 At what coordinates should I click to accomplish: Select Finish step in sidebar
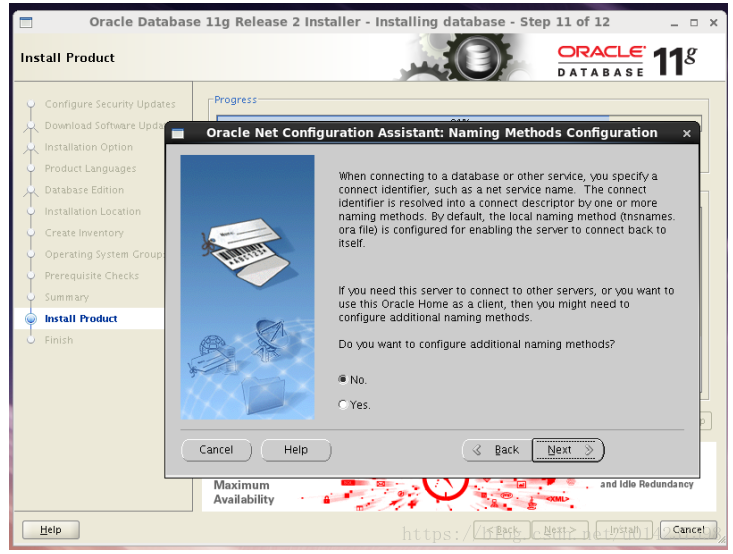[59, 340]
